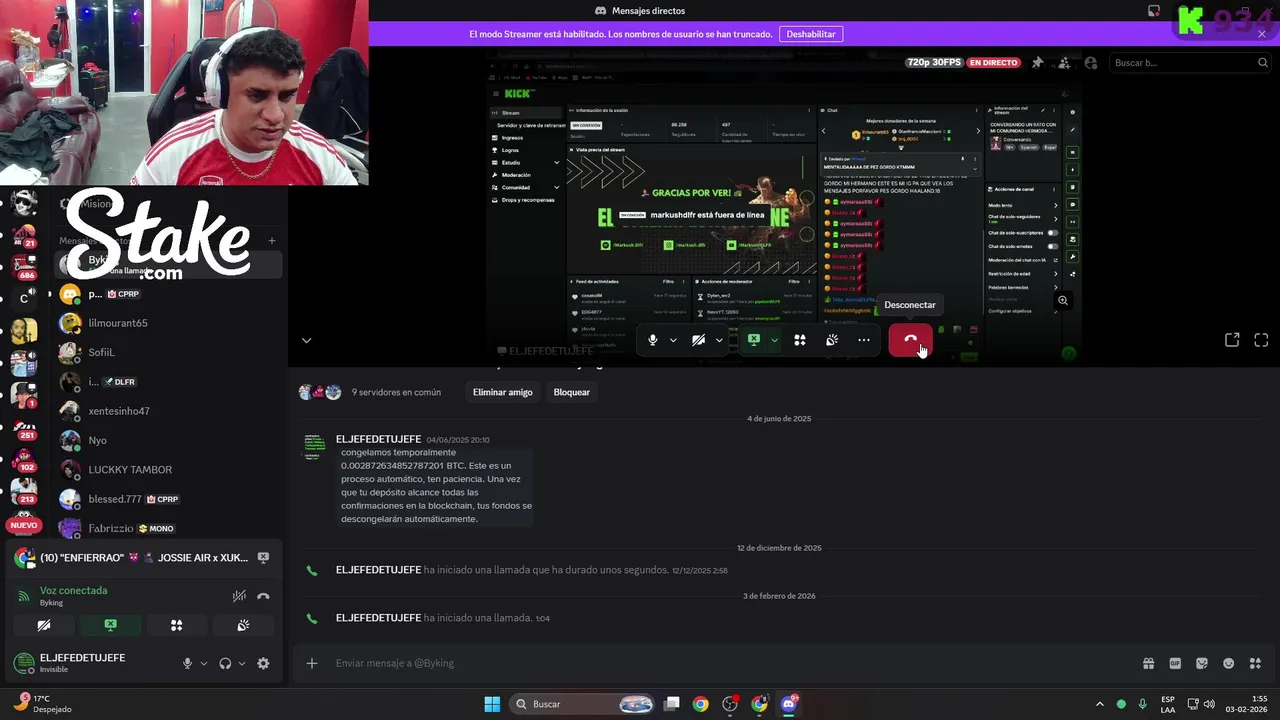Open apps launcher in message box
1280x720 pixels.
[x=1256, y=663]
